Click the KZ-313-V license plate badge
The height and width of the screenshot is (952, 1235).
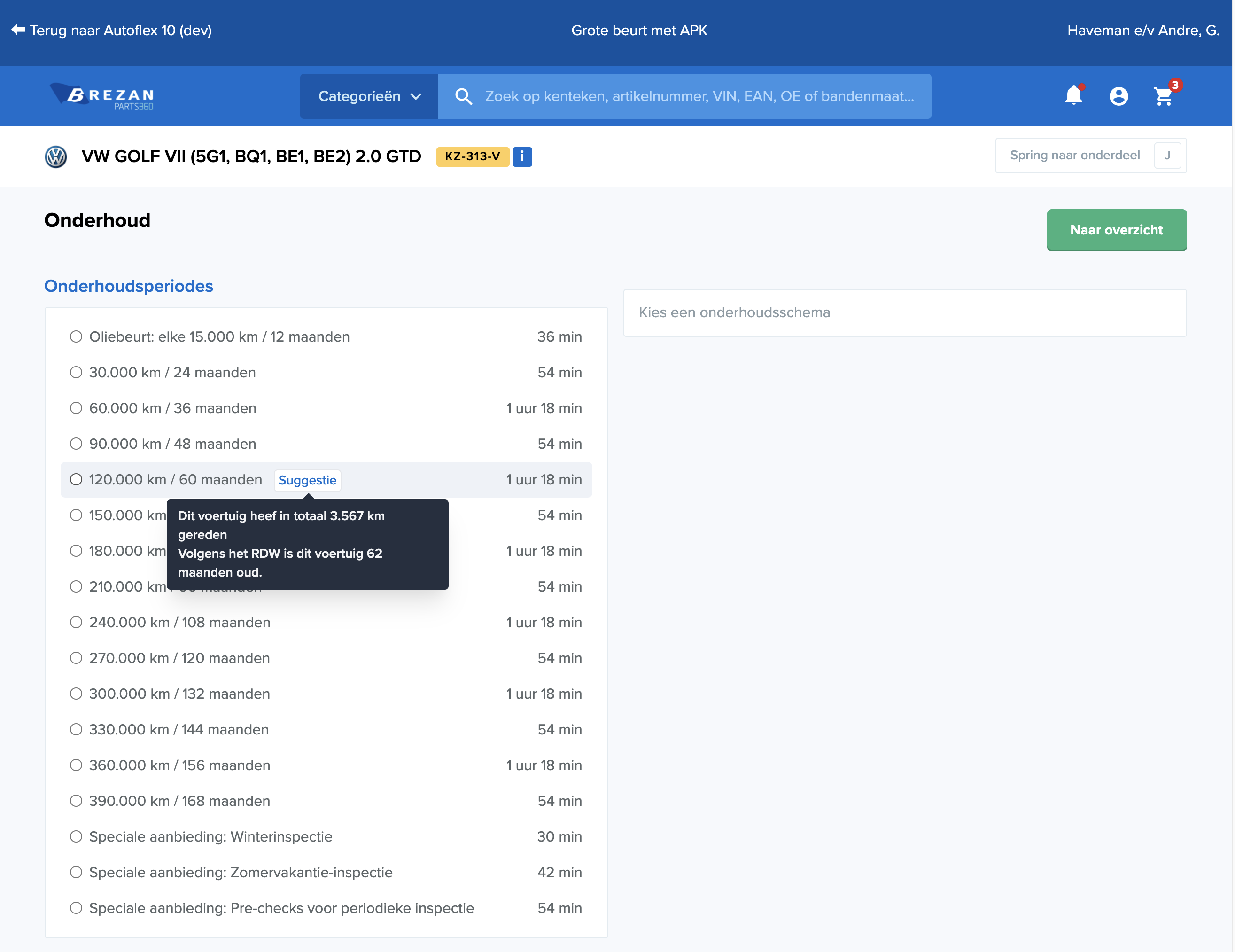[x=472, y=156]
